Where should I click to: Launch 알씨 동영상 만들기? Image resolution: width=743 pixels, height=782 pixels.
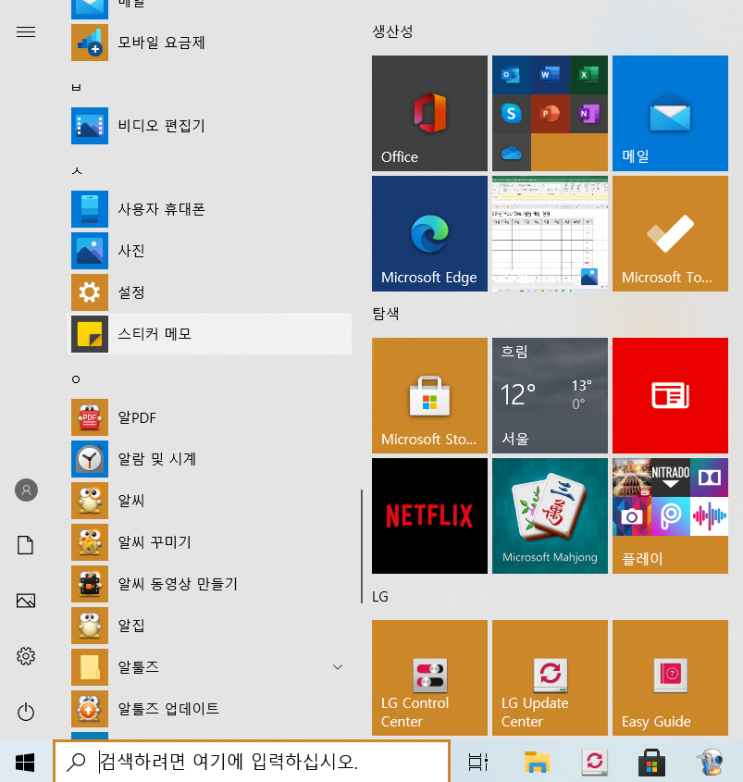209,584
